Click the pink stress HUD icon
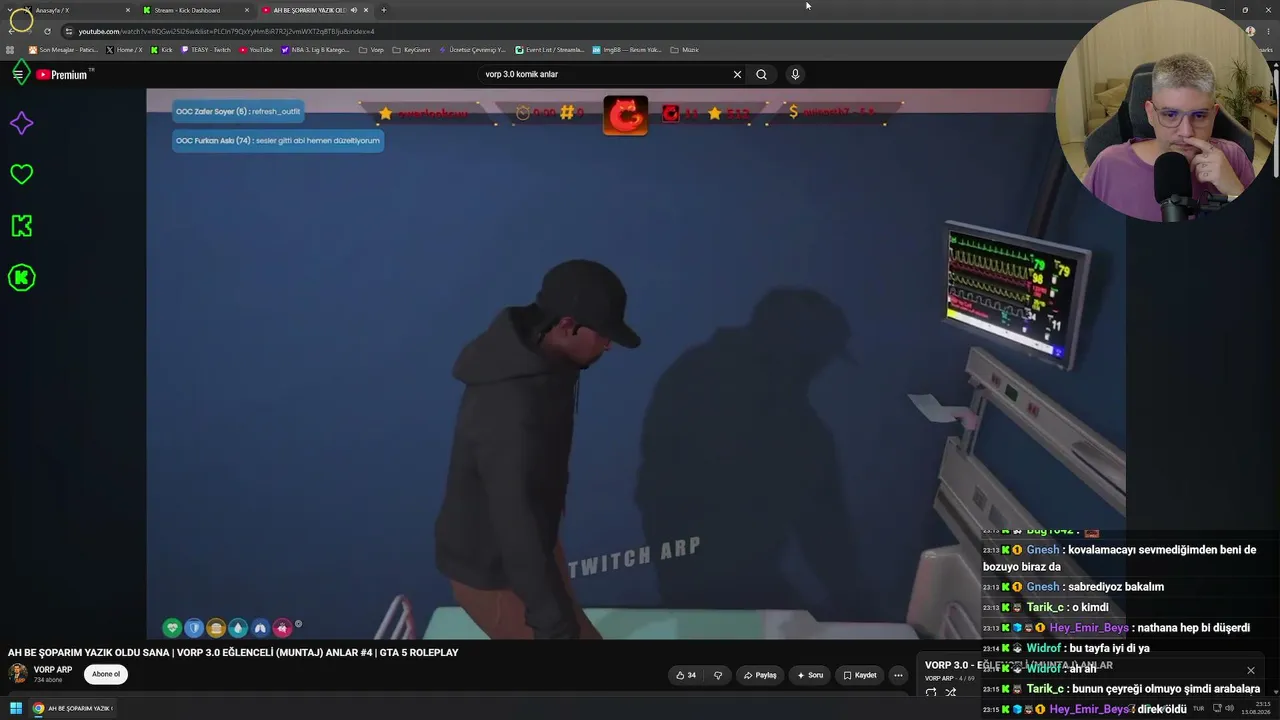 pyautogui.click(x=282, y=628)
